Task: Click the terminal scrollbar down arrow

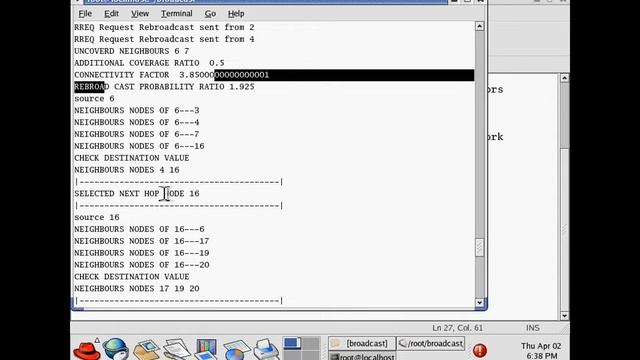Action: (480, 303)
